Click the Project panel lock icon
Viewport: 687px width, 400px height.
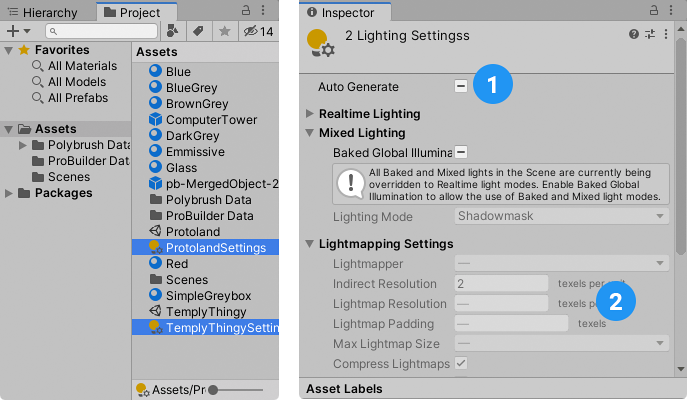[246, 10]
